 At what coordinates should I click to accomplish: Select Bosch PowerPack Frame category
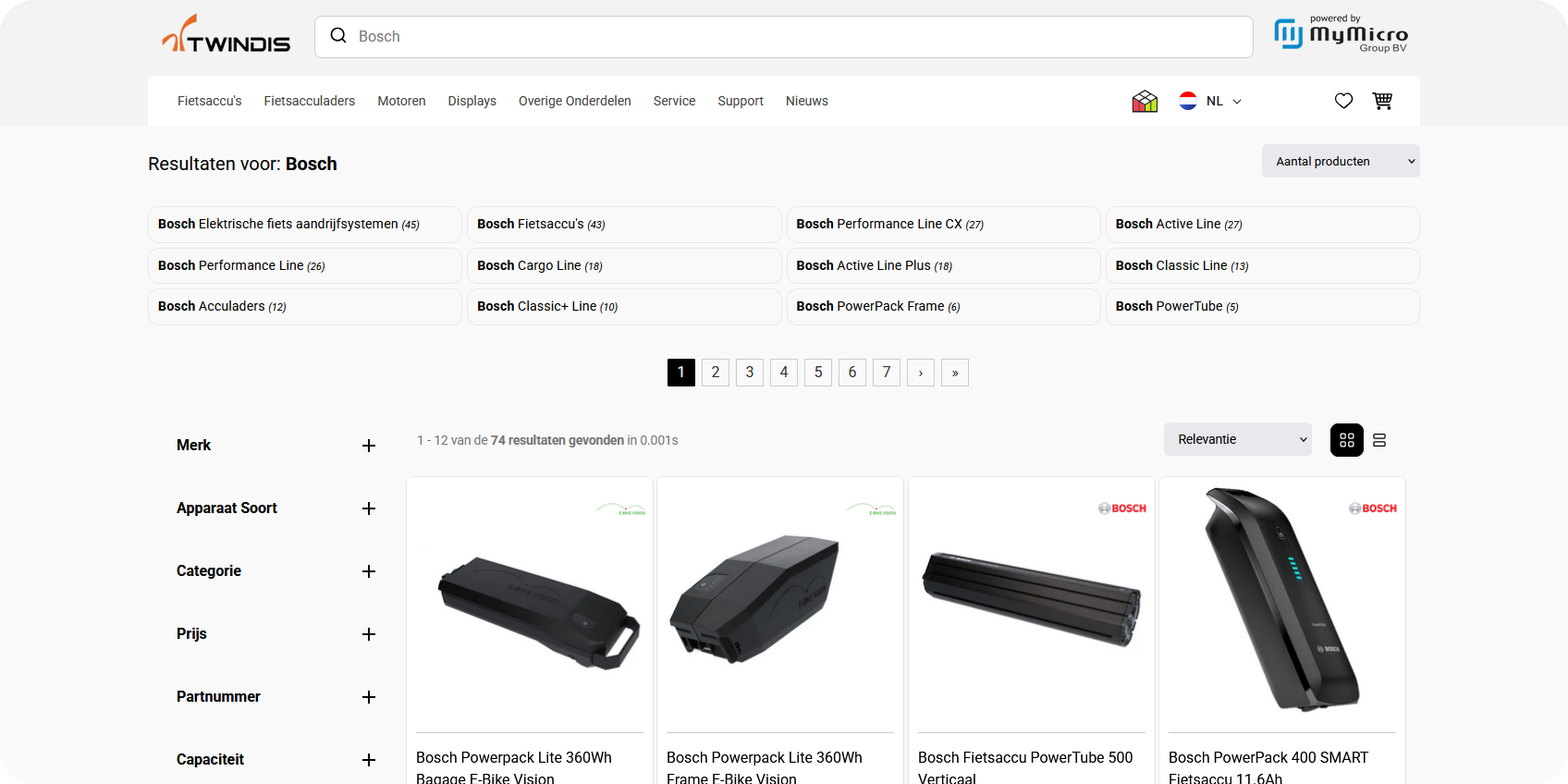tap(944, 307)
